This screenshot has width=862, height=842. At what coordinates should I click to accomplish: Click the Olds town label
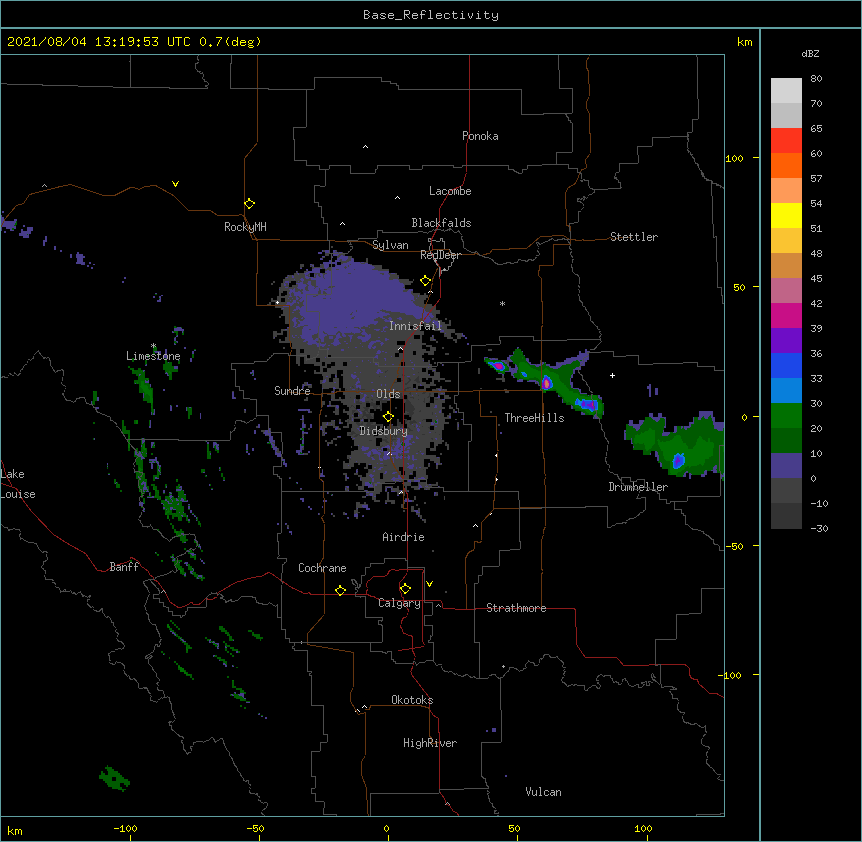point(388,394)
